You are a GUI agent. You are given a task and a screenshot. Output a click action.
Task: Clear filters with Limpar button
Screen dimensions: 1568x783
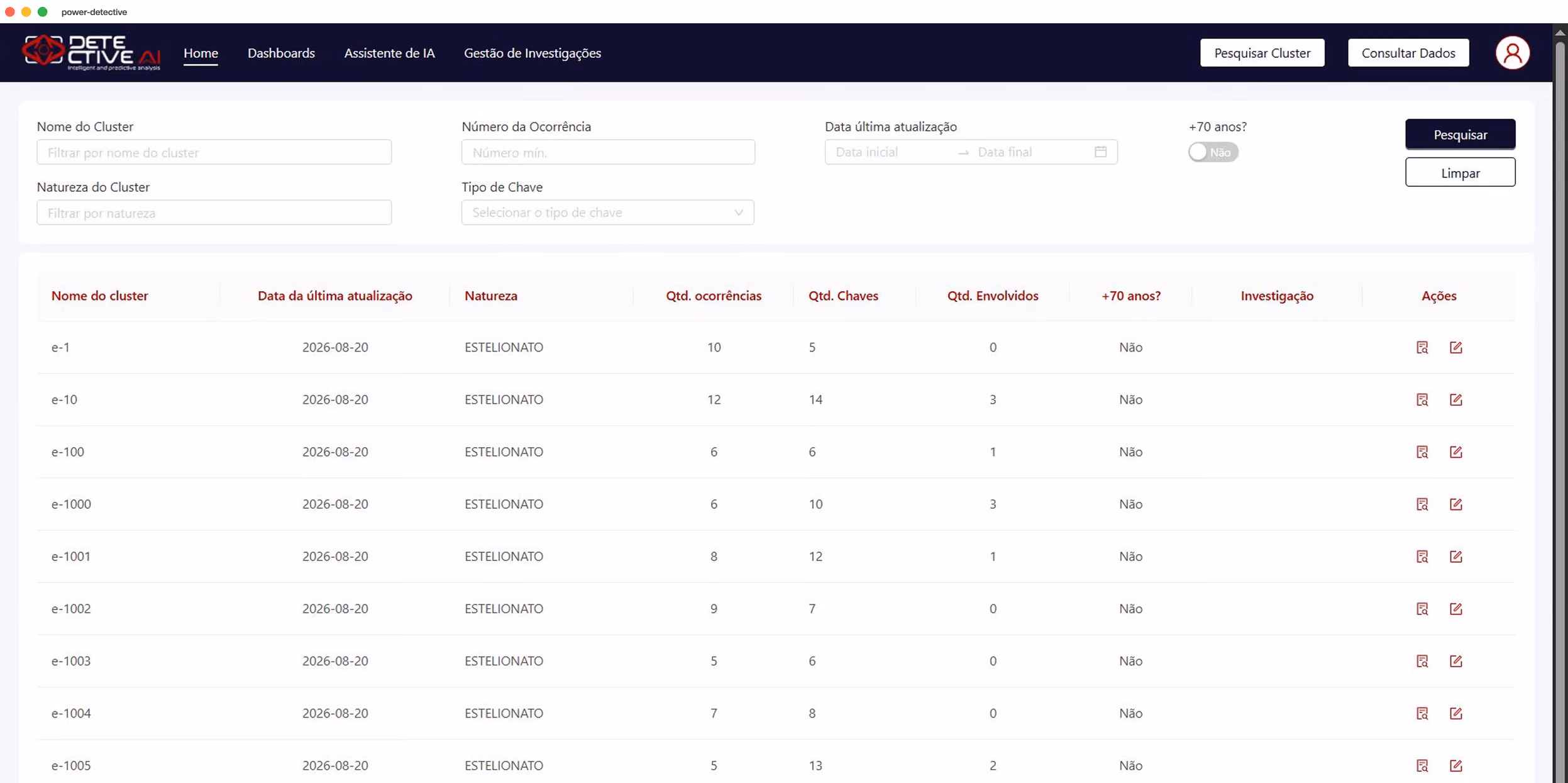point(1460,172)
